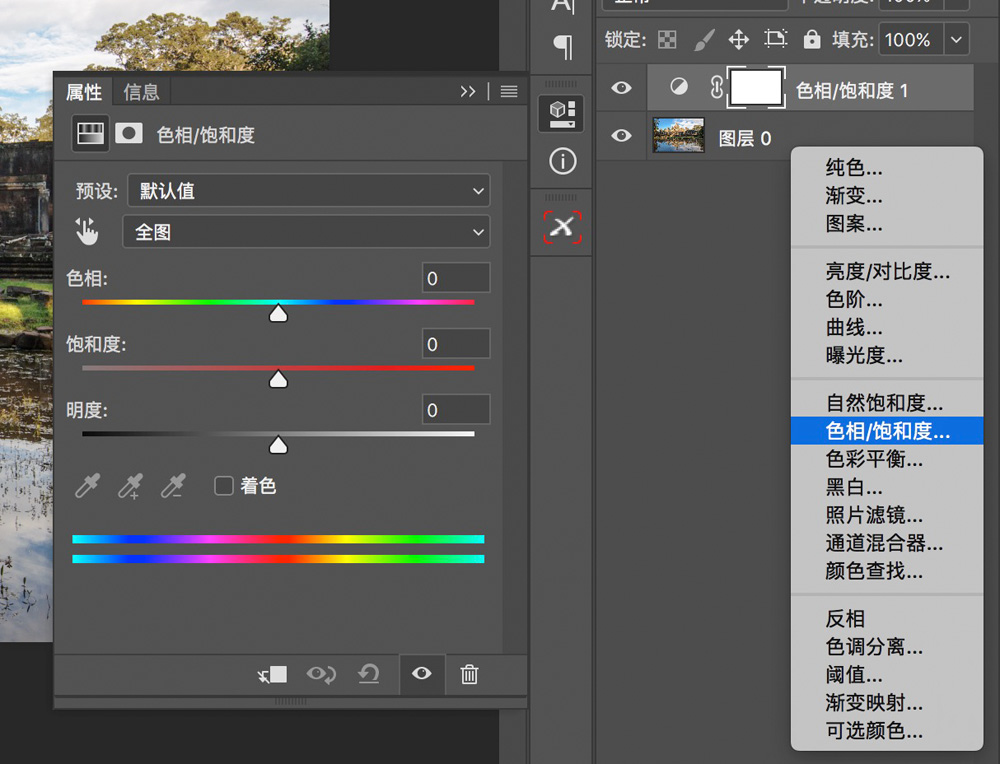Choose 亮度/对比度... adjustment
The image size is (1000, 764).
886,272
